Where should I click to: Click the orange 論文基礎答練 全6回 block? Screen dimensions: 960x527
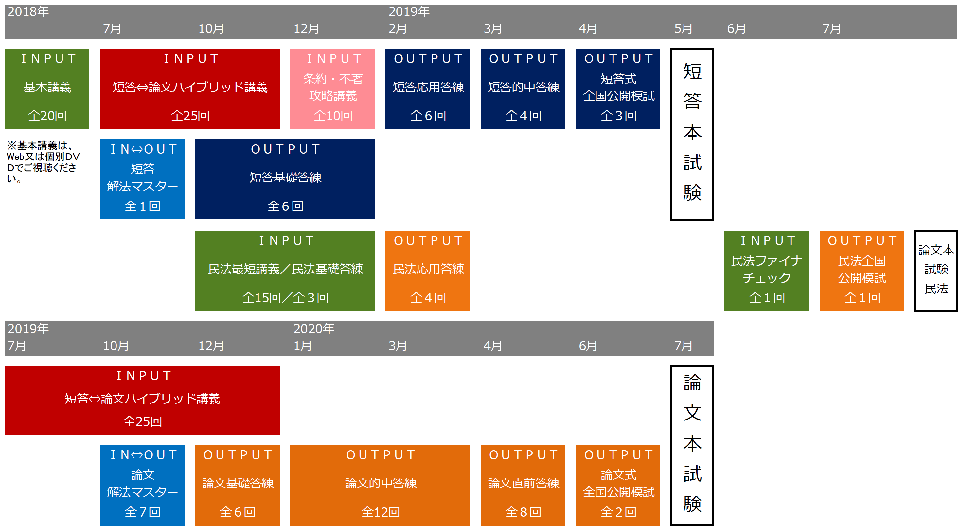tap(237, 484)
